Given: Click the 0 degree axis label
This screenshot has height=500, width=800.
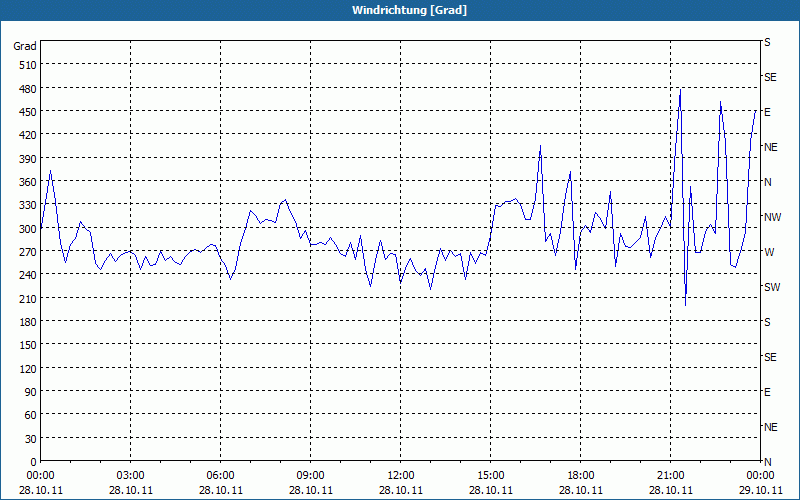Looking at the screenshot, I should [x=34, y=462].
